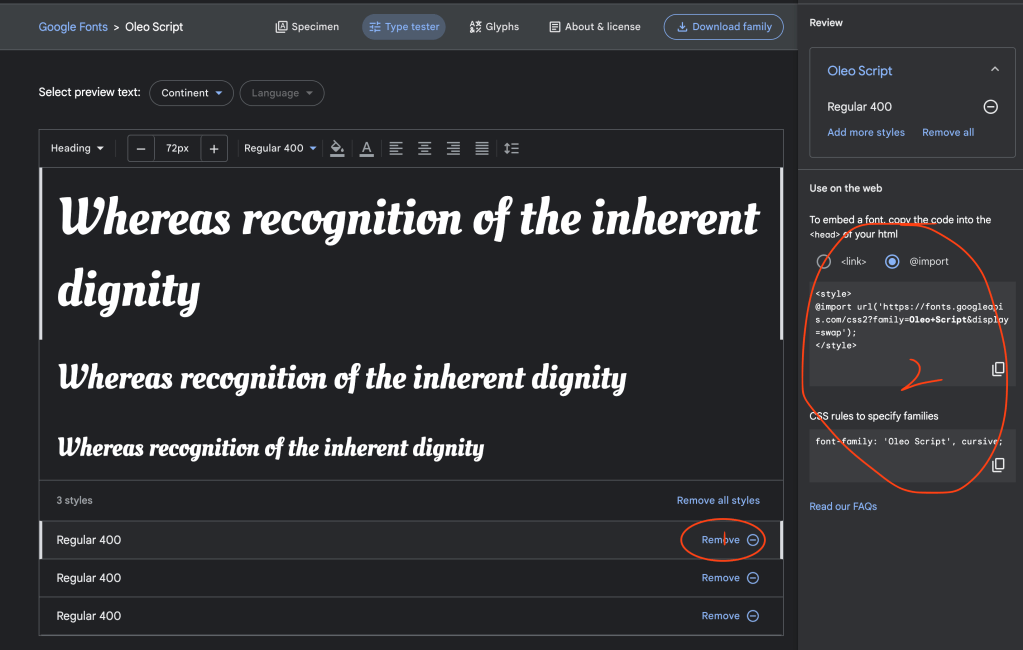Open the line height spacing control
The width and height of the screenshot is (1023, 650).
(x=511, y=148)
